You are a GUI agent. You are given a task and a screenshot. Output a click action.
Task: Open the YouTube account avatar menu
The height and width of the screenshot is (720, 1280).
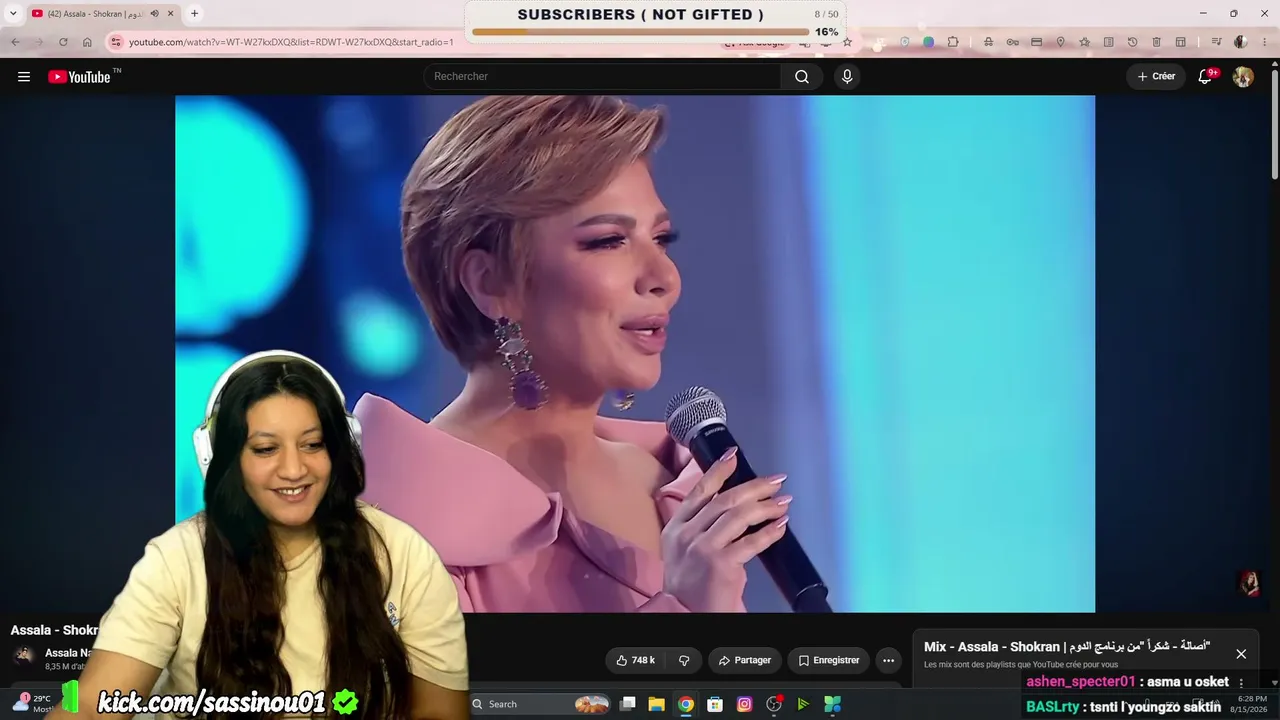click(x=1243, y=77)
